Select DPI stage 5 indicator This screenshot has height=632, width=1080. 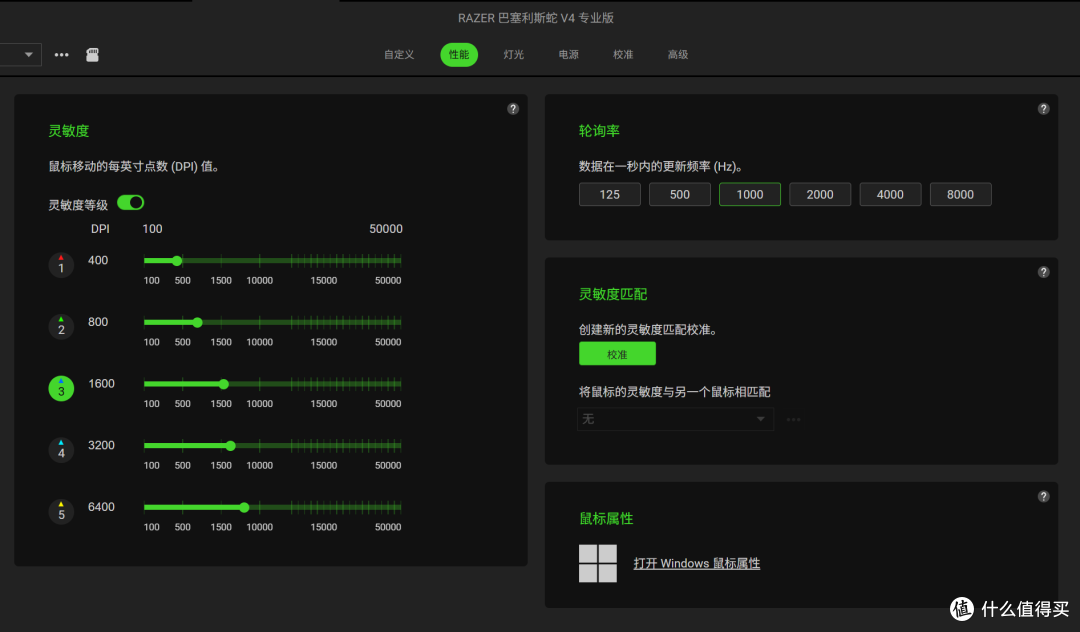click(x=61, y=512)
